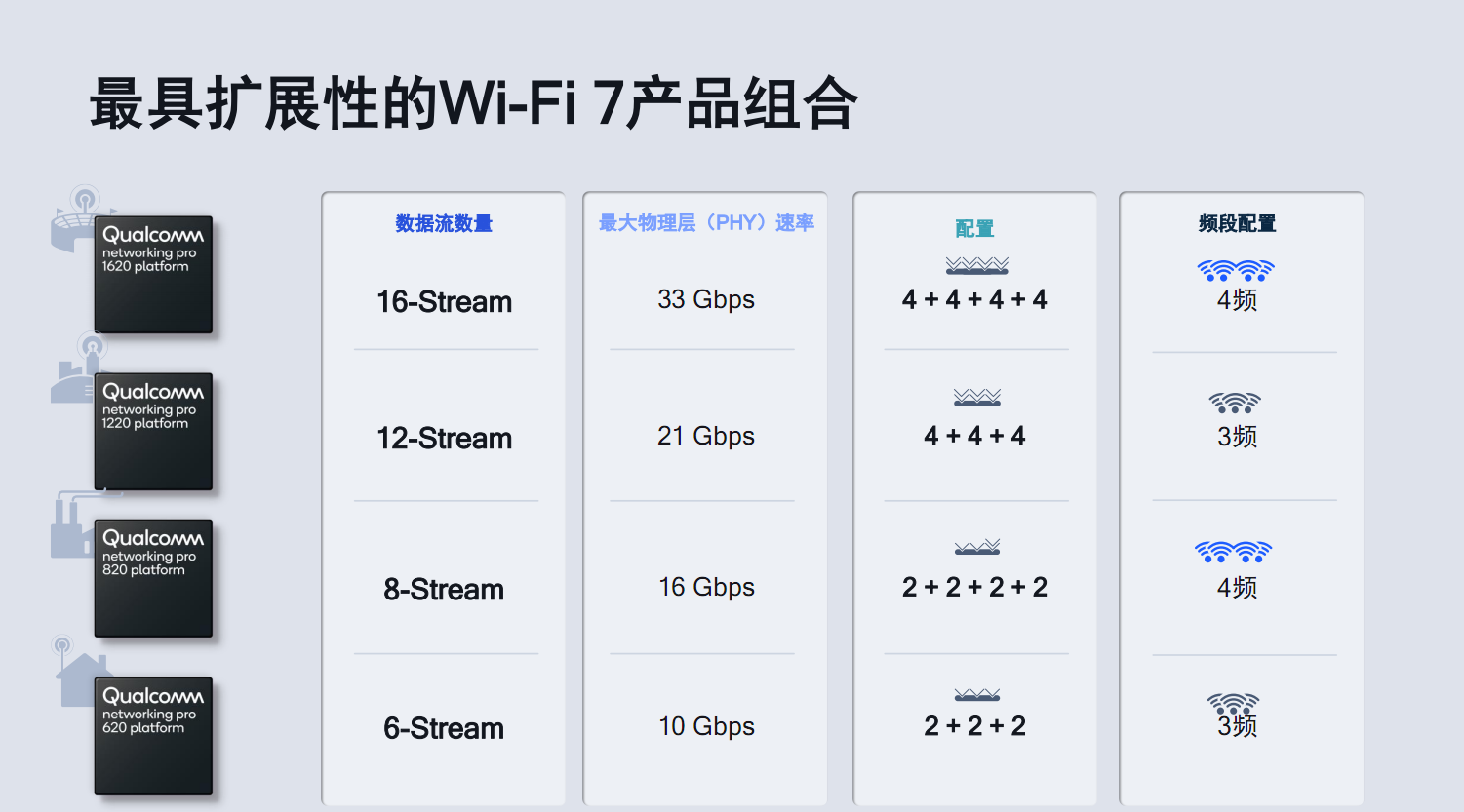This screenshot has height=812, width=1464.
Task: Click the Networking Pro 1620 platform chip
Action: pos(153,275)
